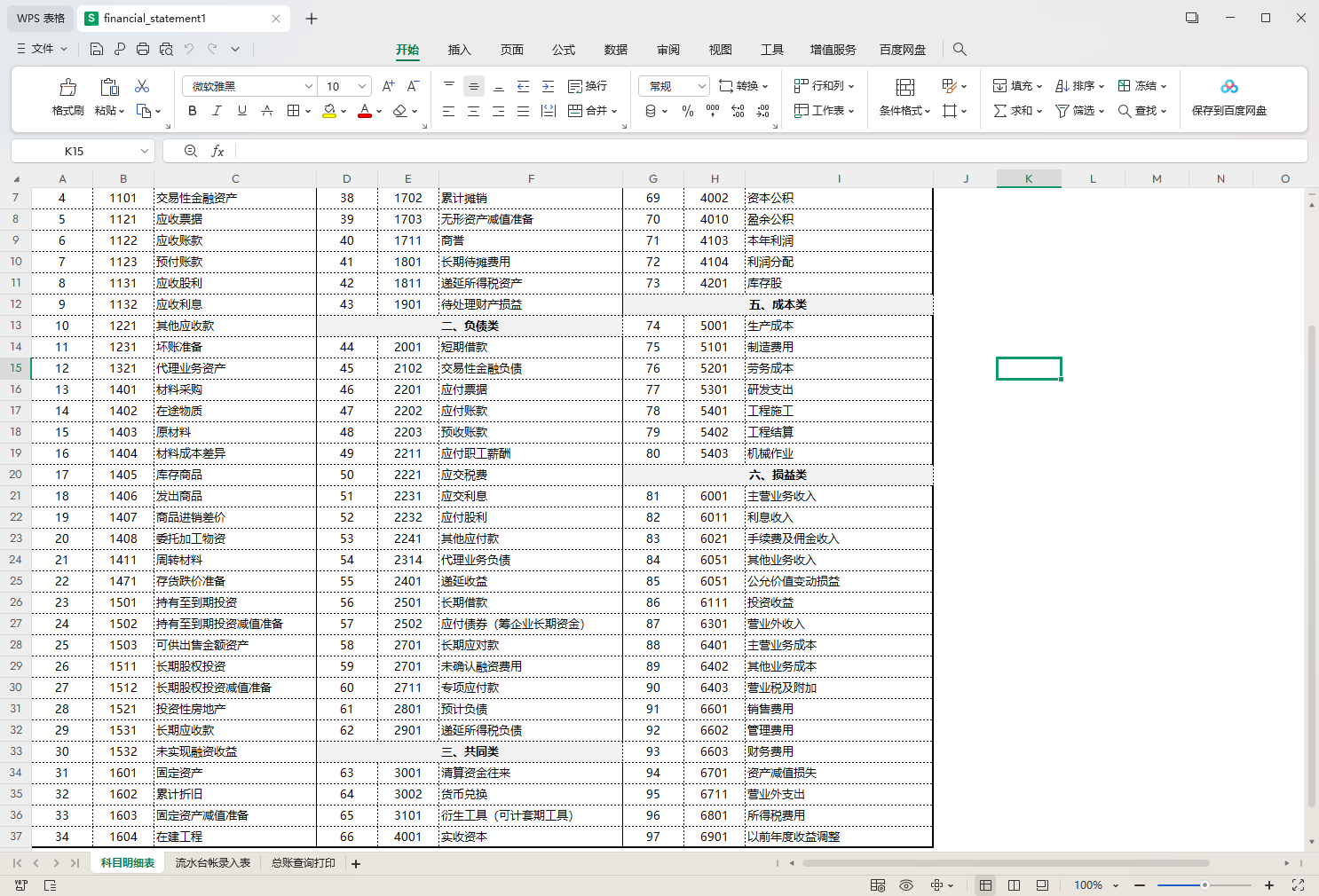Toggle bold formatting

click(x=193, y=111)
